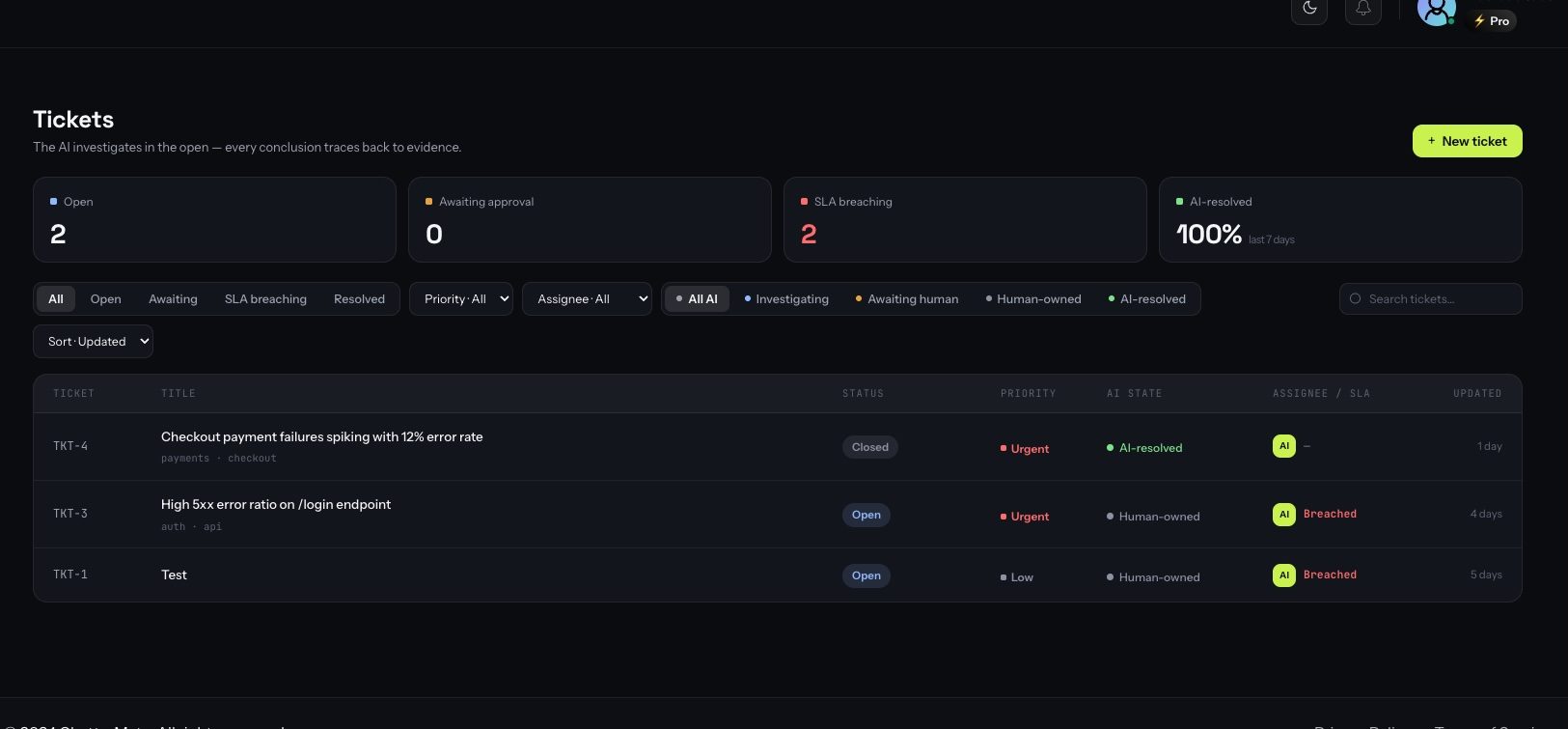
Task: Click the Open status badge on TKT-3
Action: point(866,515)
